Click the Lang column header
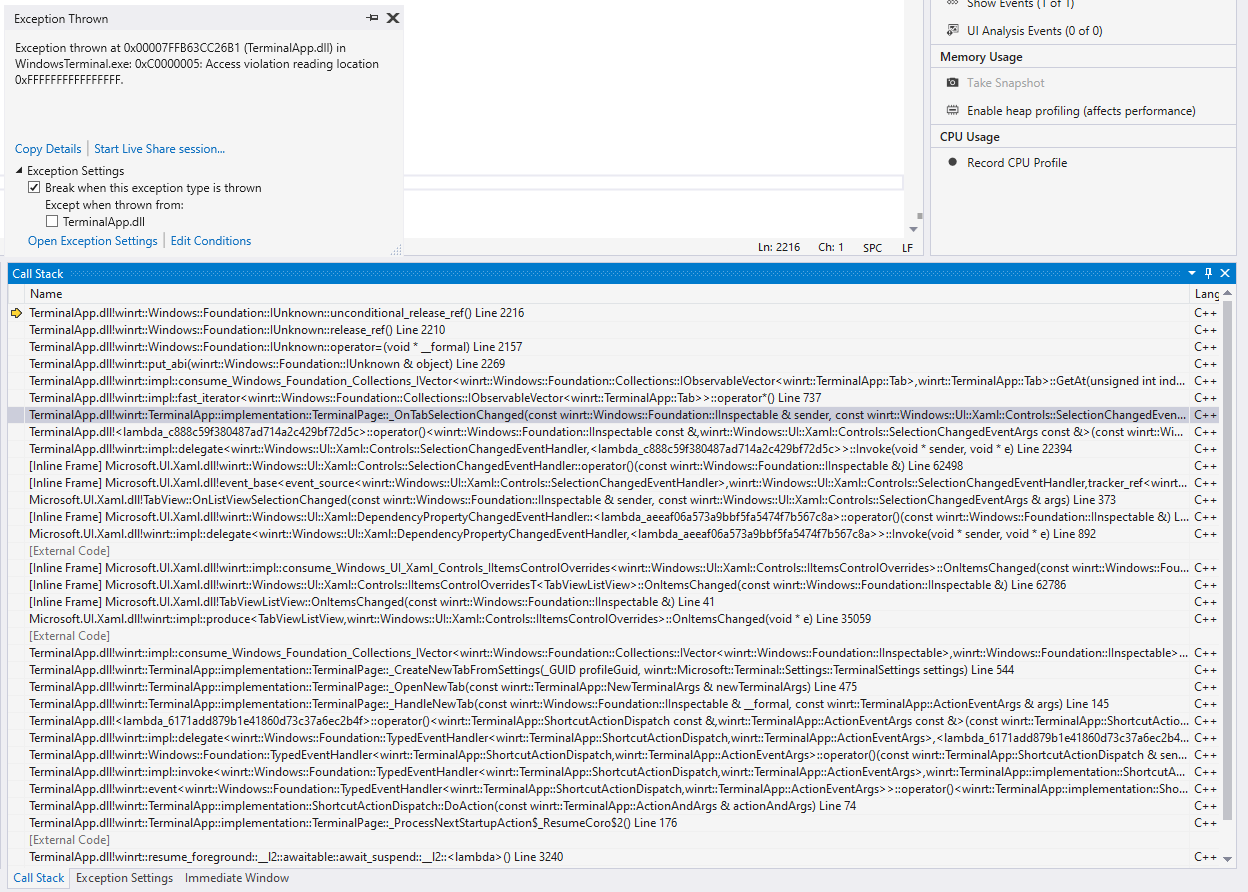Image resolution: width=1248 pixels, height=892 pixels. point(1206,294)
